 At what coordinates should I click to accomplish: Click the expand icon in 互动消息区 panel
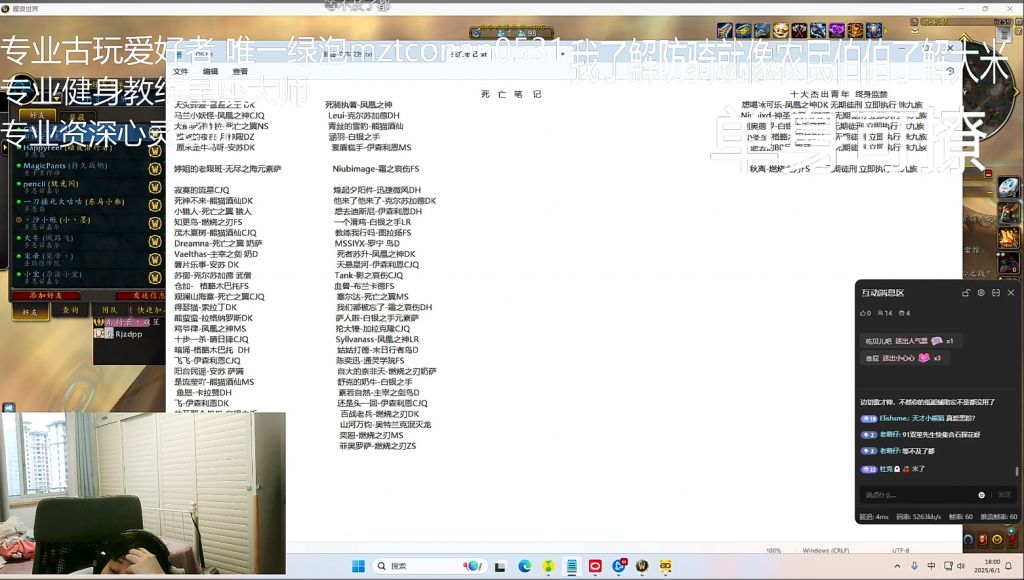pyautogui.click(x=996, y=293)
